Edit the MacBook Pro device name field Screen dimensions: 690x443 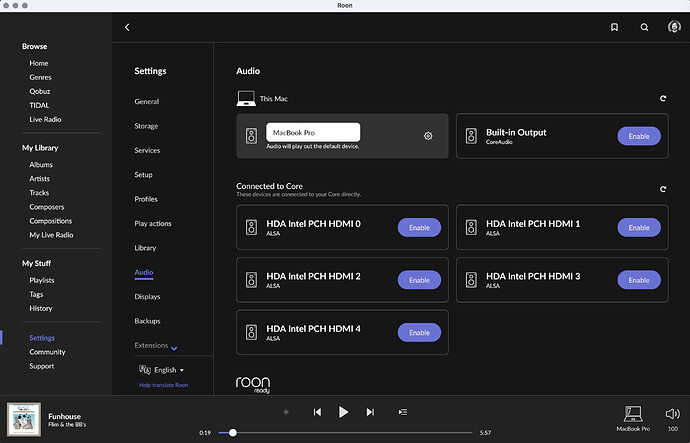pos(313,132)
